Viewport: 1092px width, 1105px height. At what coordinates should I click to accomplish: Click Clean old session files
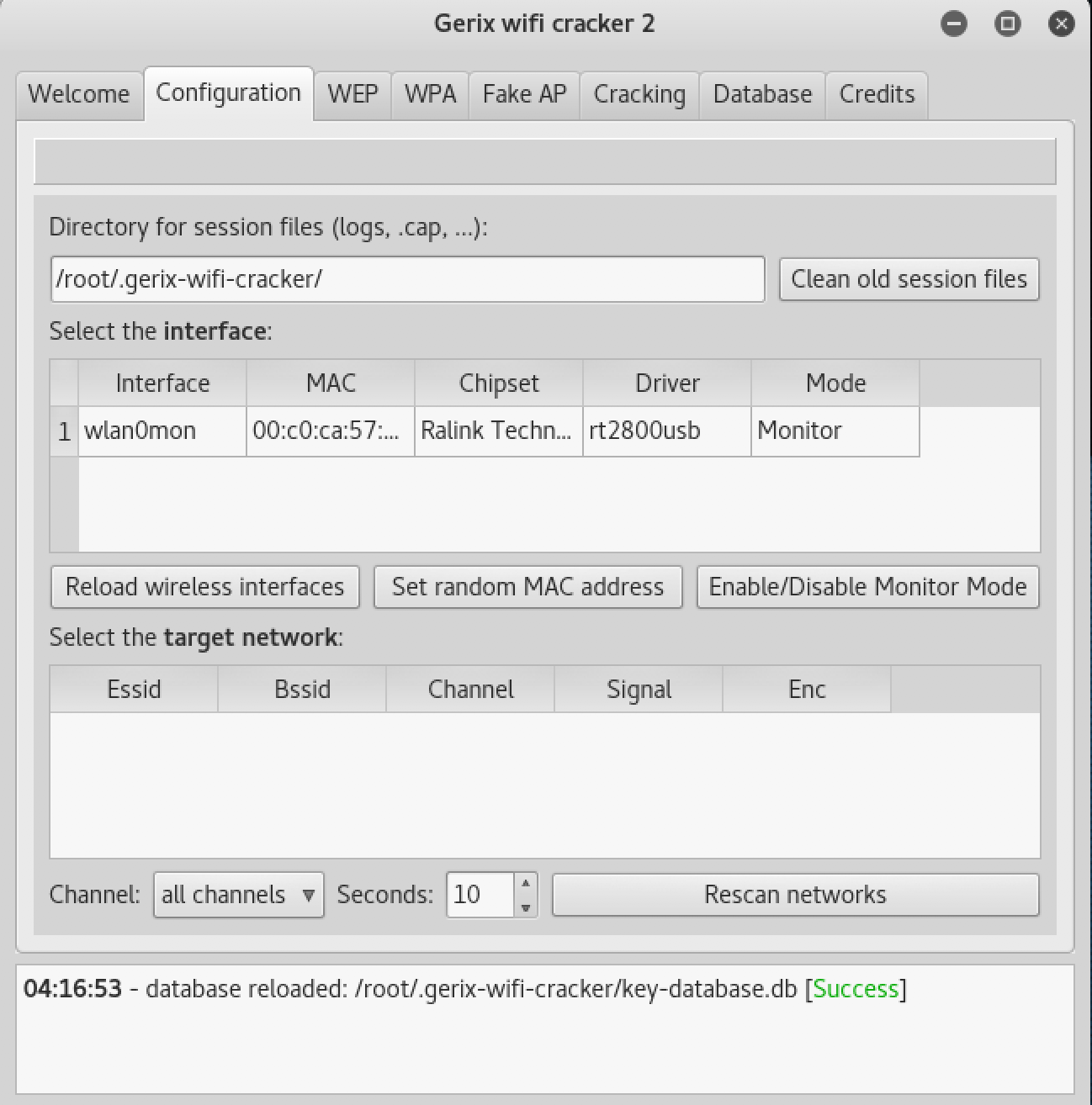pyautogui.click(x=909, y=278)
